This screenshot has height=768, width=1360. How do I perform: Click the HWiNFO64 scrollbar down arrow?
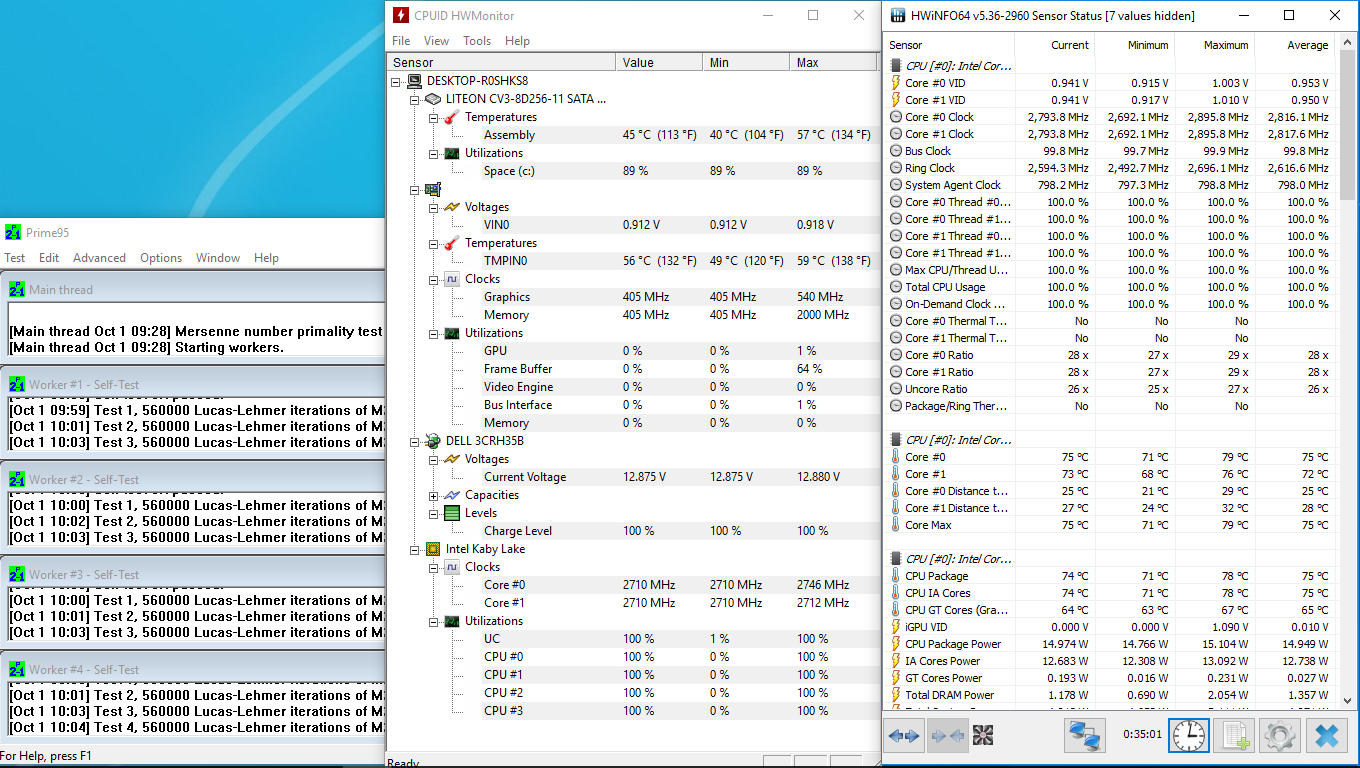(1346, 701)
